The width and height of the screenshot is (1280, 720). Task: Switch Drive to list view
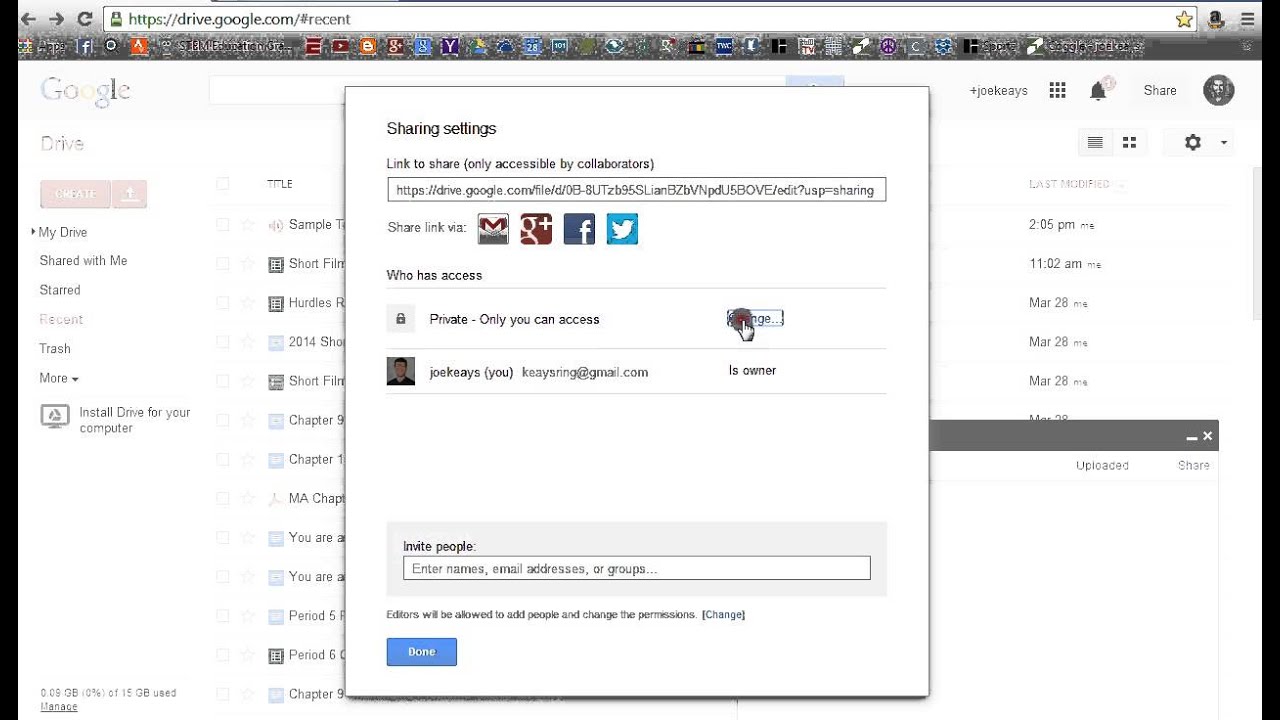(x=1095, y=143)
